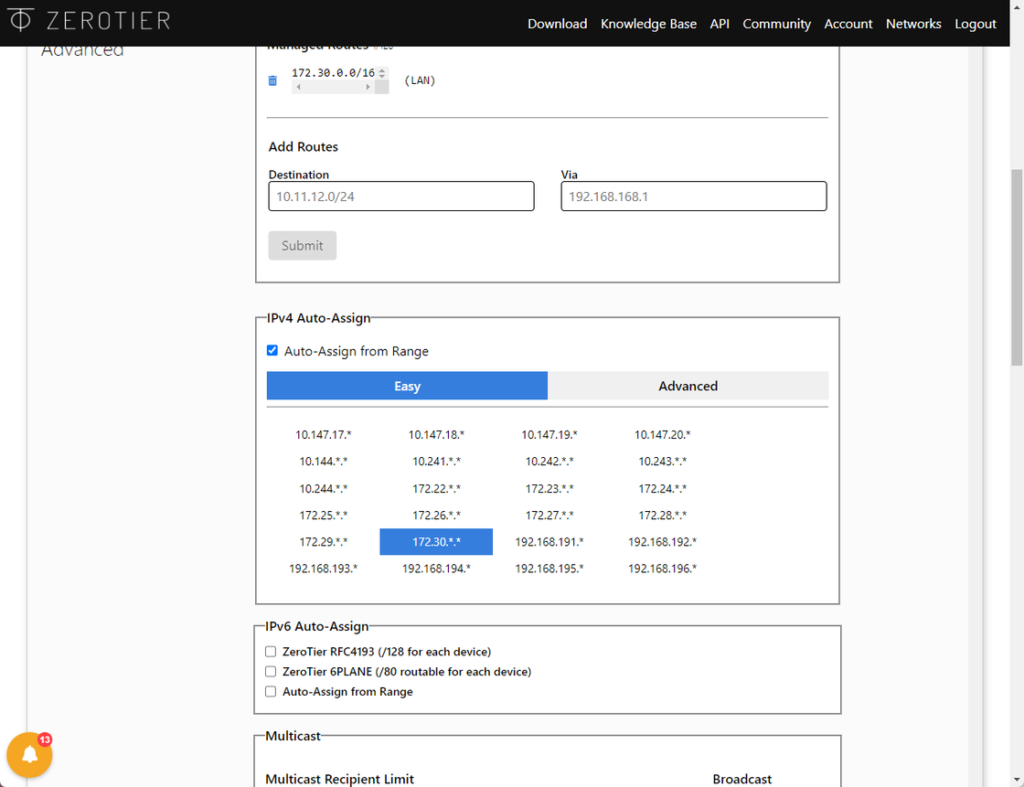Image resolution: width=1024 pixels, height=787 pixels.
Task: Focus the Via route input field
Action: 693,197
